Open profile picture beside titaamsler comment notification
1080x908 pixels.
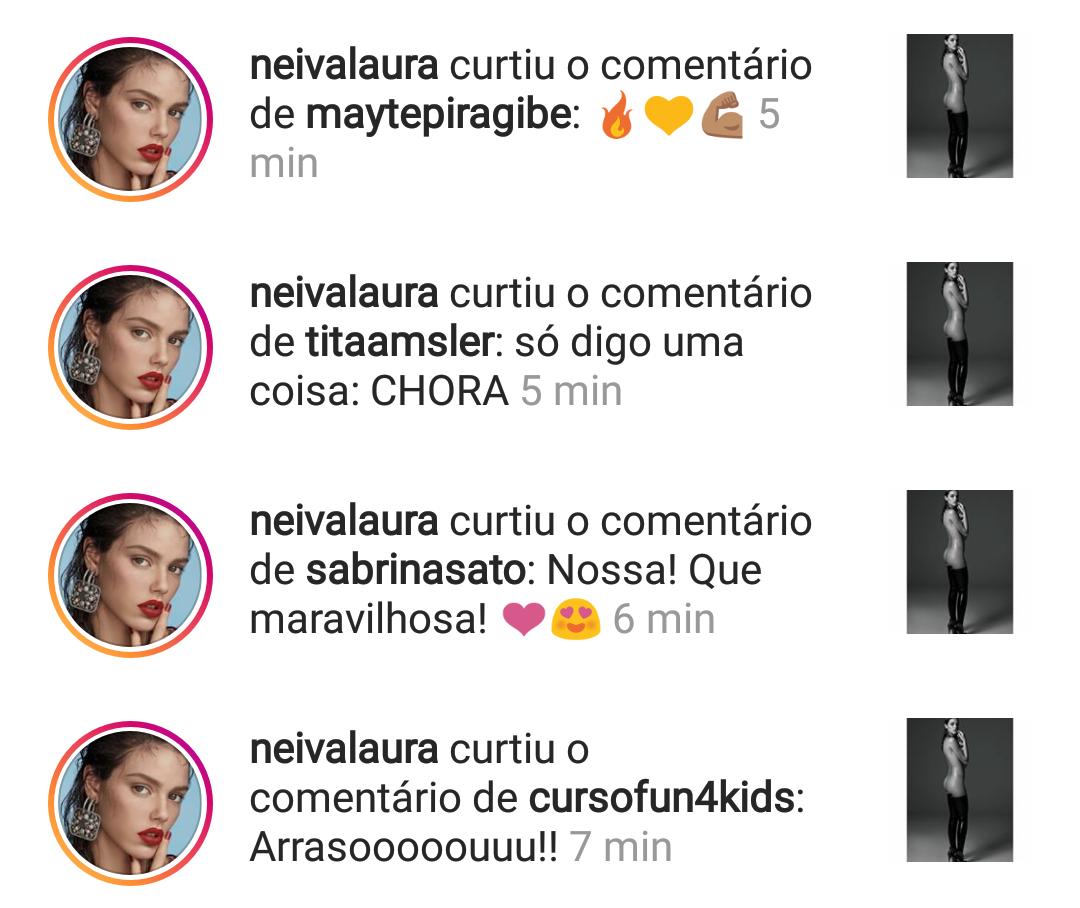click(x=130, y=347)
